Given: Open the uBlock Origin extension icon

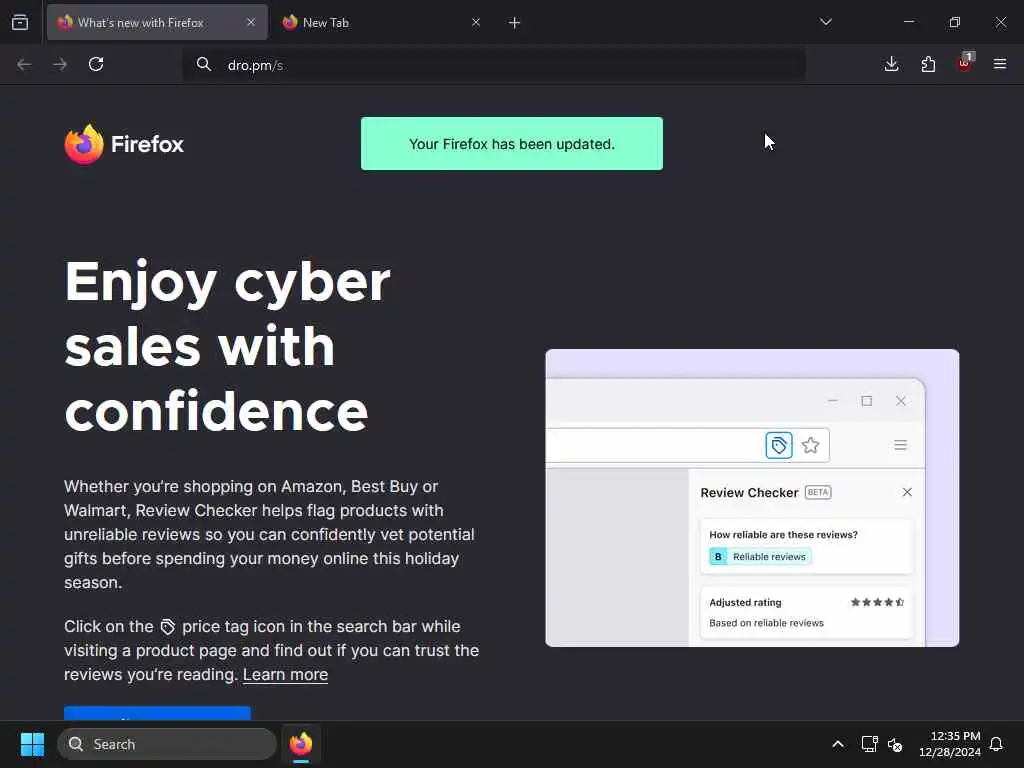Looking at the screenshot, I should pos(965,63).
